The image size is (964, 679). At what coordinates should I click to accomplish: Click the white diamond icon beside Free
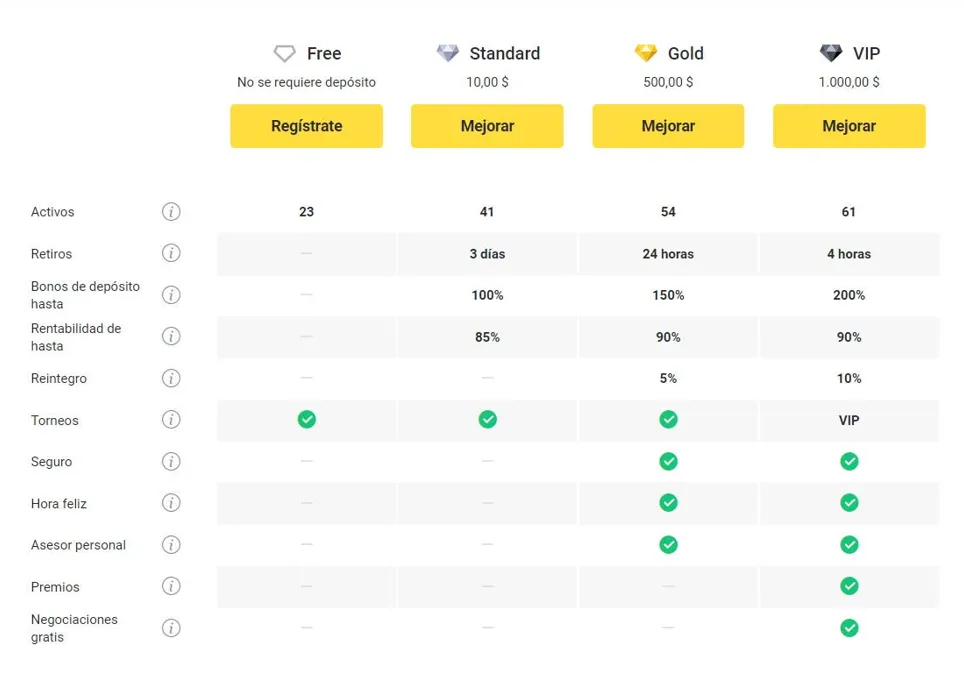coord(285,54)
